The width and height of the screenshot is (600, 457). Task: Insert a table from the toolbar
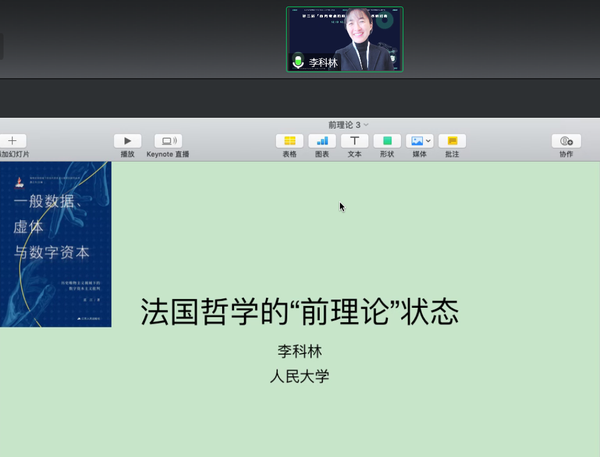[289, 141]
